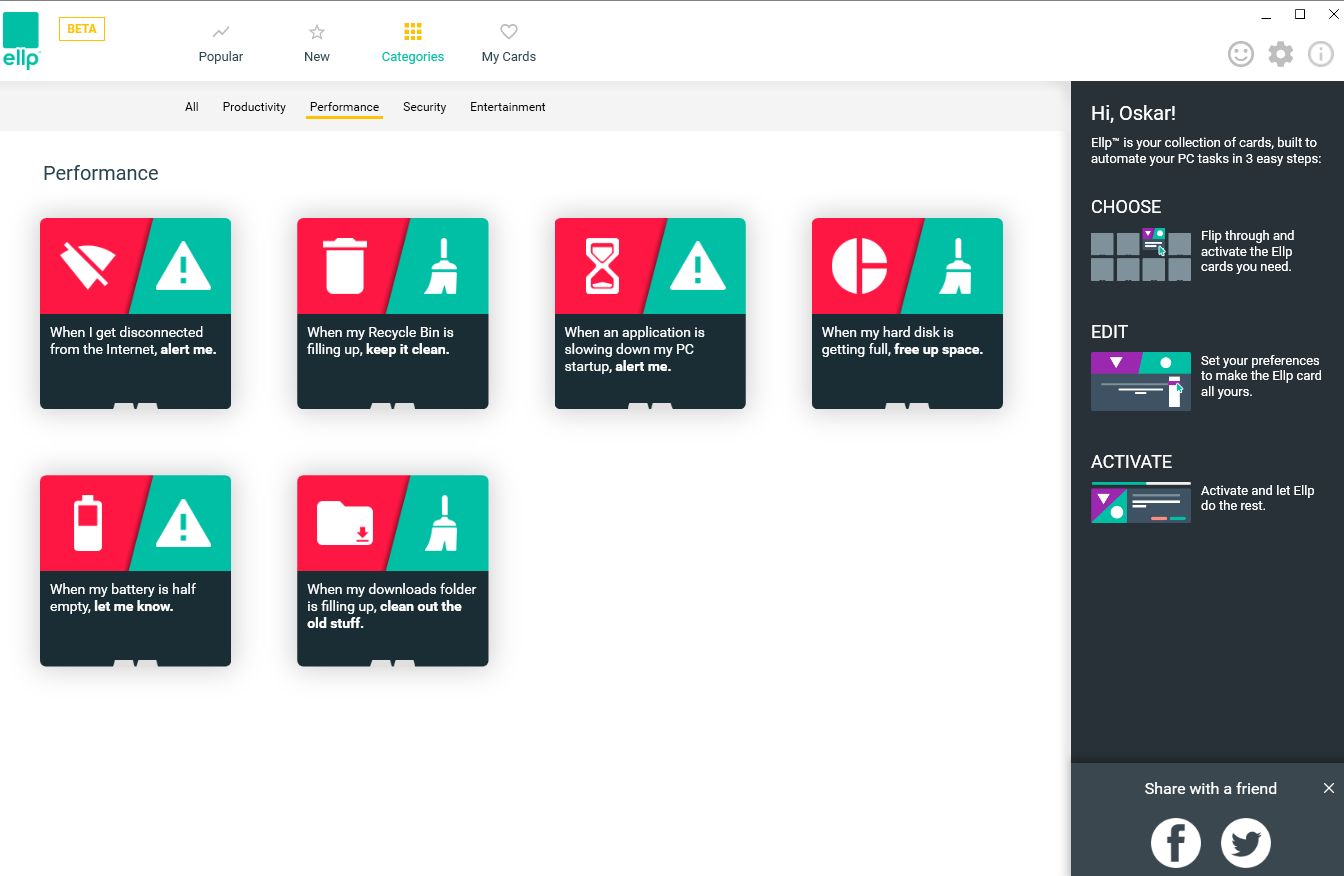Click alert triangle on battery card
Screen dimensions: 1344x876
click(183, 523)
